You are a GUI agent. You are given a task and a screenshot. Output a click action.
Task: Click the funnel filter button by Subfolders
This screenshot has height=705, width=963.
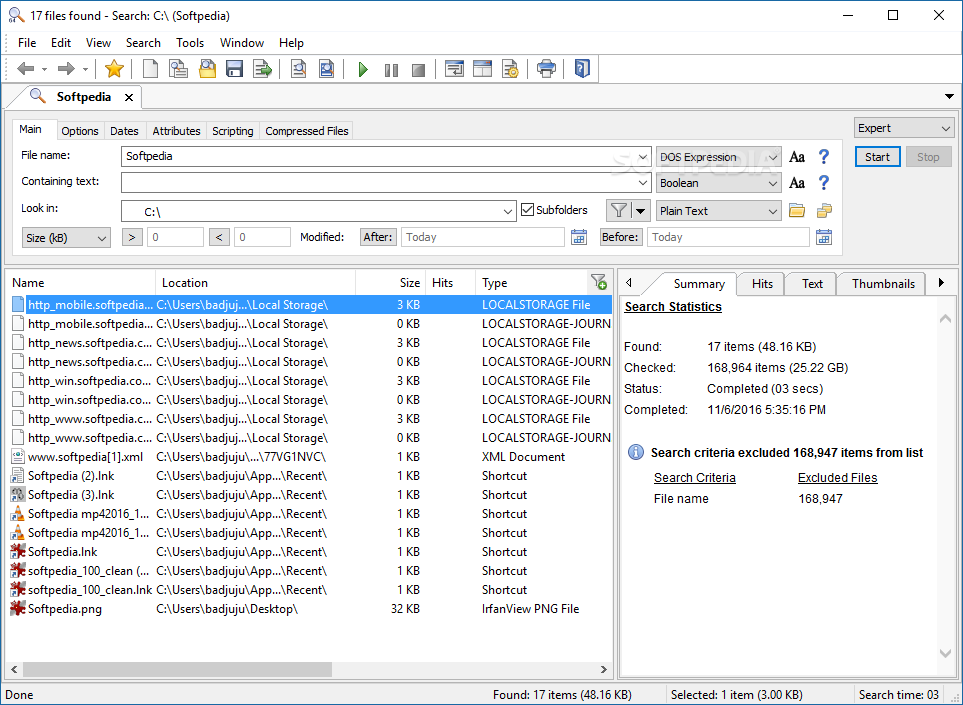tap(618, 211)
